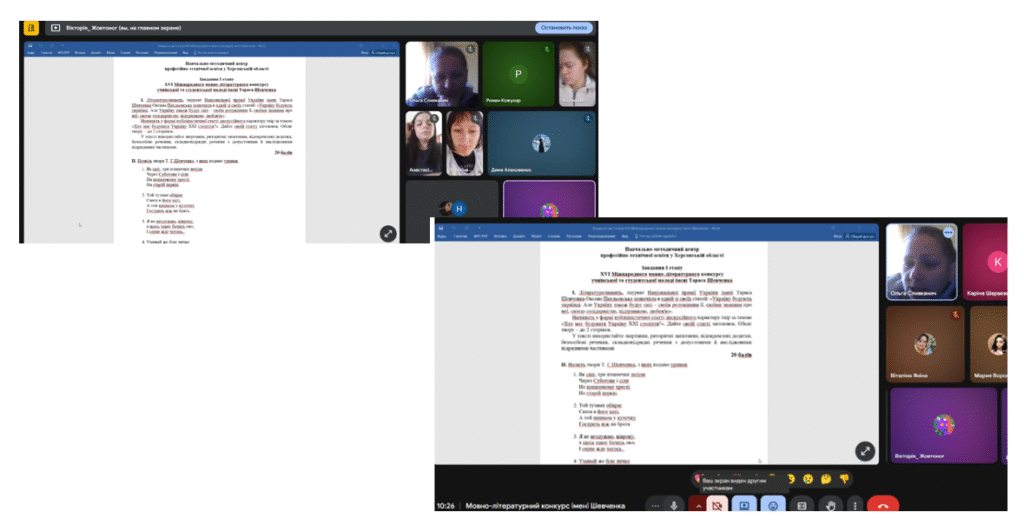Toggle the crossed-out camera button

[717, 505]
